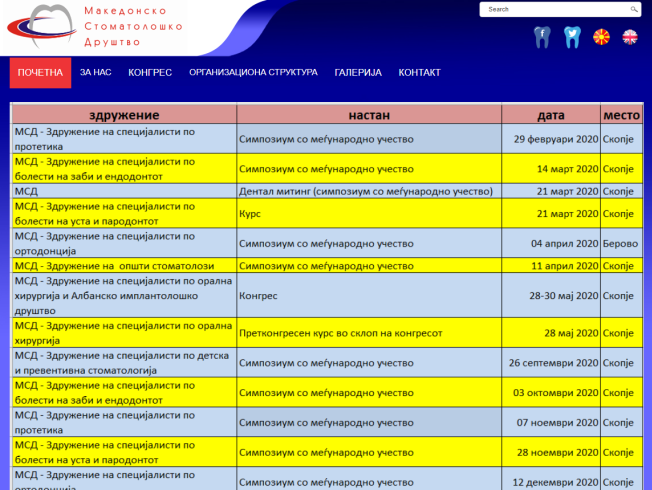The width and height of the screenshot is (652, 490).
Task: Open the КОНТАКТ page
Action: point(419,73)
